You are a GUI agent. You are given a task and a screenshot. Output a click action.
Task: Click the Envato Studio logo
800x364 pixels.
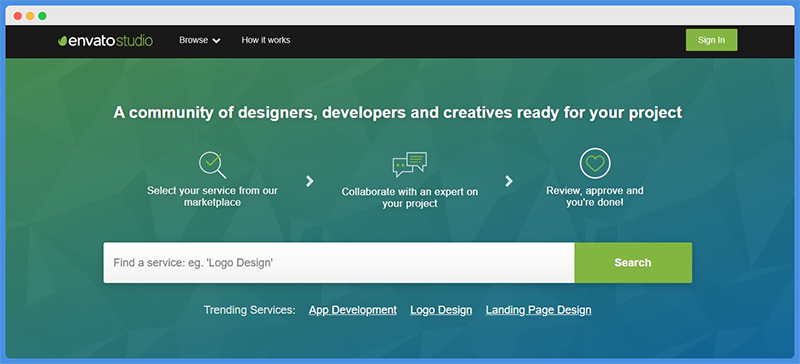coord(105,41)
